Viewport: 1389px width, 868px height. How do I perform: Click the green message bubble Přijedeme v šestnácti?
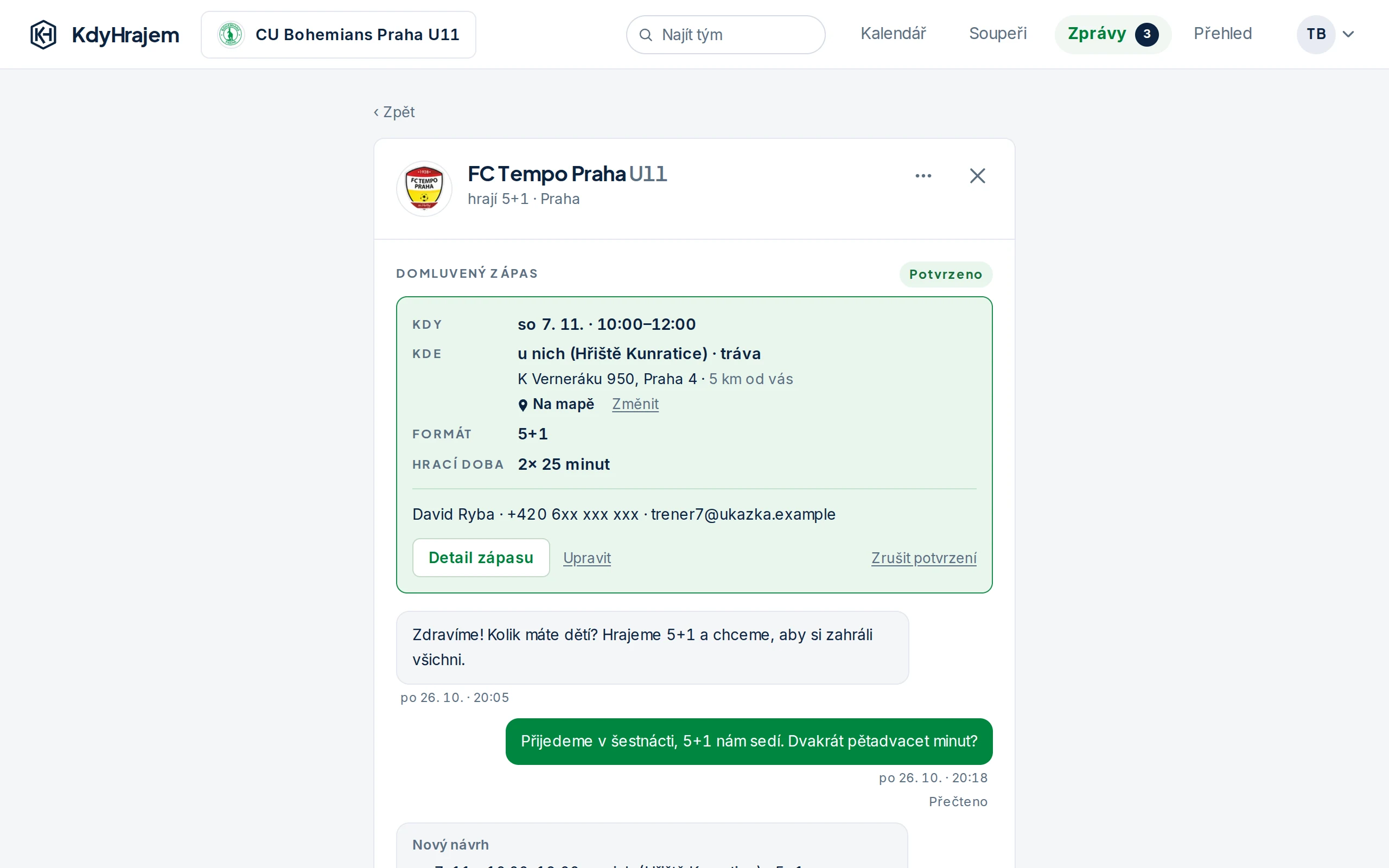click(x=748, y=741)
